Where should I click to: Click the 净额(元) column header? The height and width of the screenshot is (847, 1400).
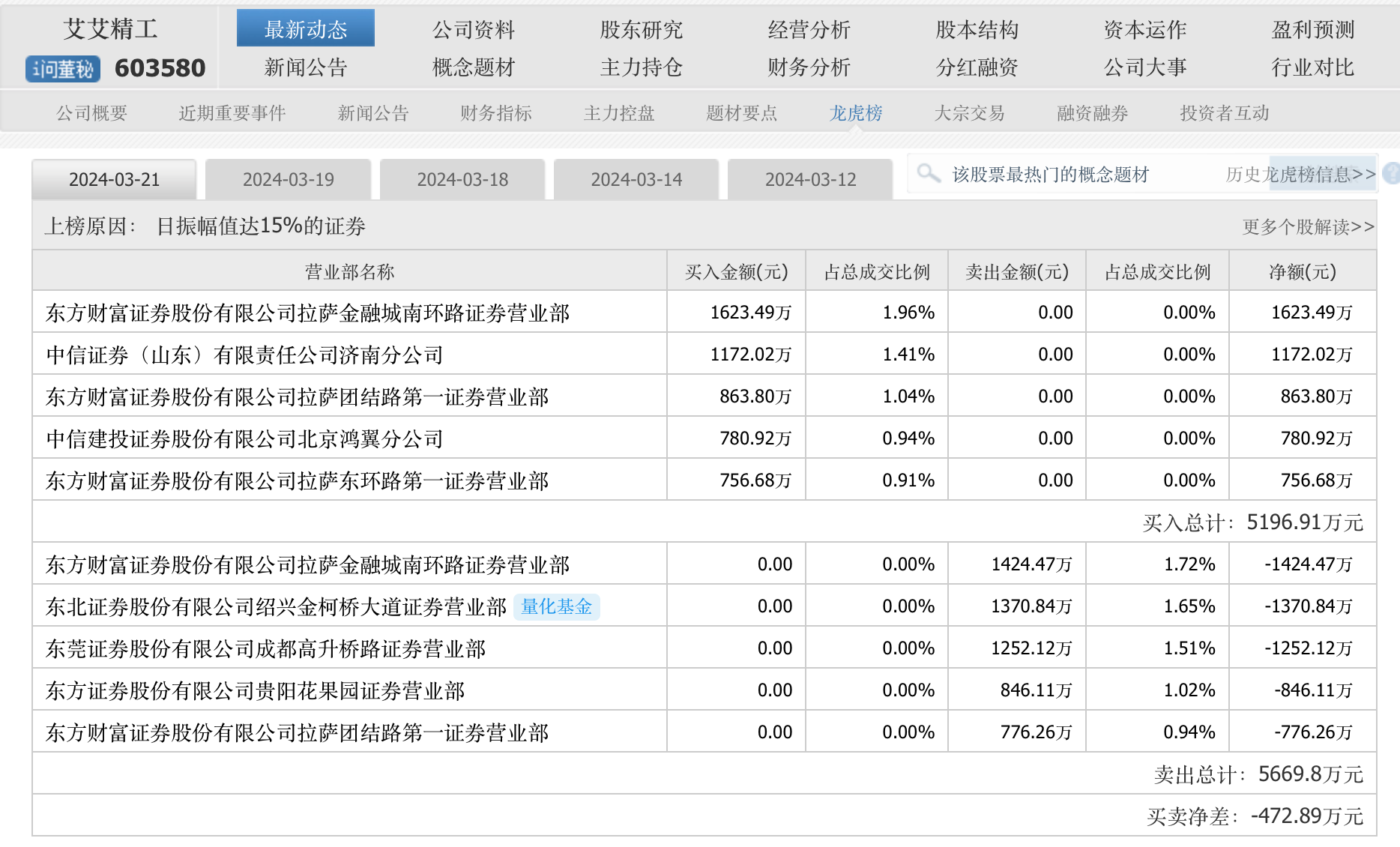pos(1303,271)
